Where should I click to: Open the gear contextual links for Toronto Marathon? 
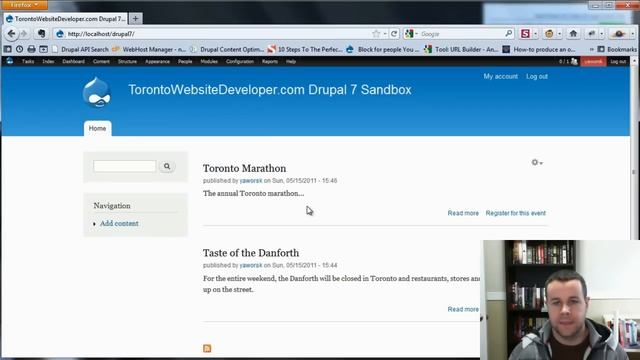[x=537, y=162]
